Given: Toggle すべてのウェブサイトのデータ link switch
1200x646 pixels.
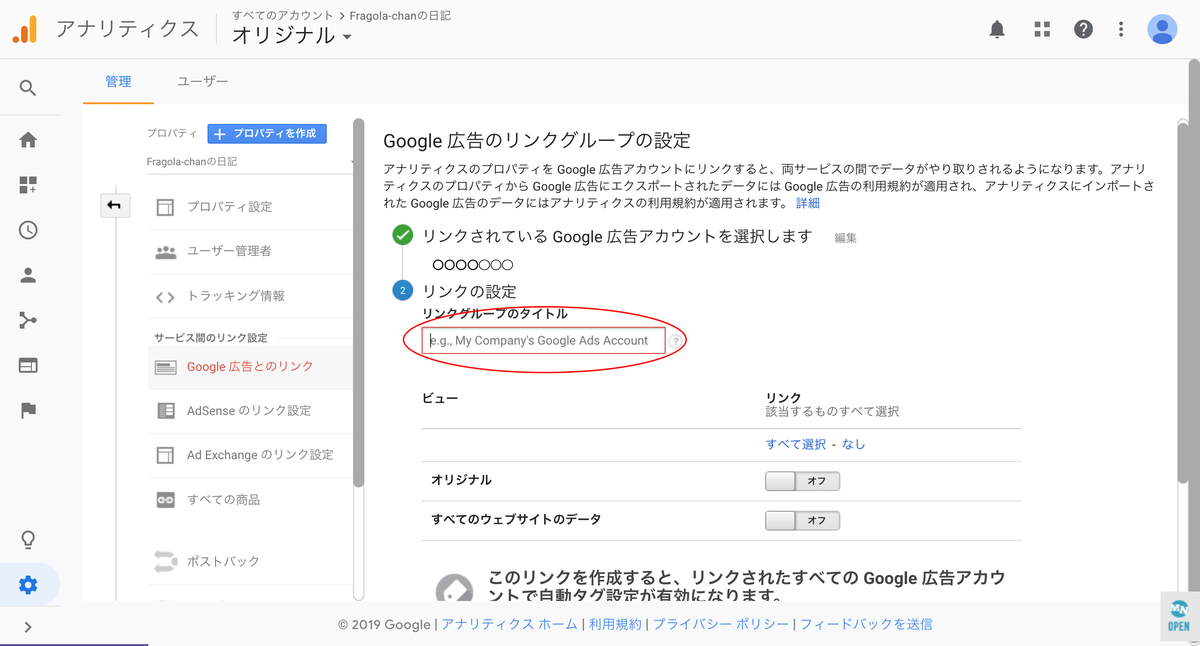Looking at the screenshot, I should point(802,520).
